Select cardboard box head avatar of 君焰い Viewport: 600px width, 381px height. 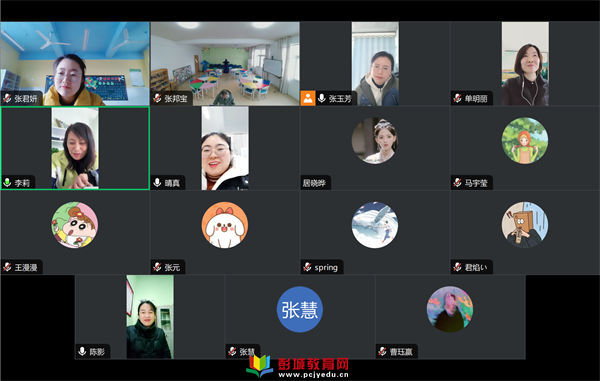[x=525, y=225]
